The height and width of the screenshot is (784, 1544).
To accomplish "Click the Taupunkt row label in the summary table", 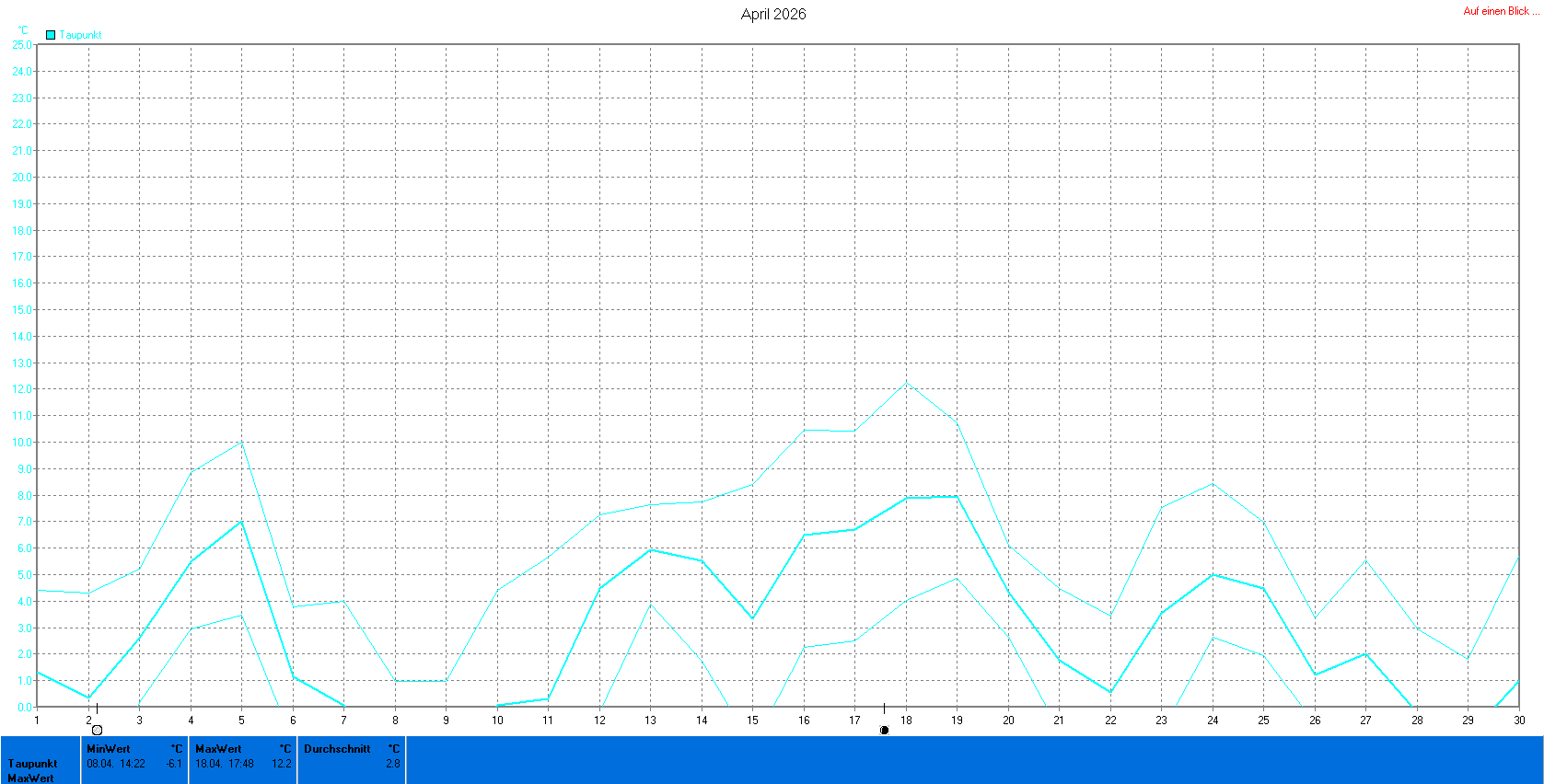I will [x=32, y=764].
